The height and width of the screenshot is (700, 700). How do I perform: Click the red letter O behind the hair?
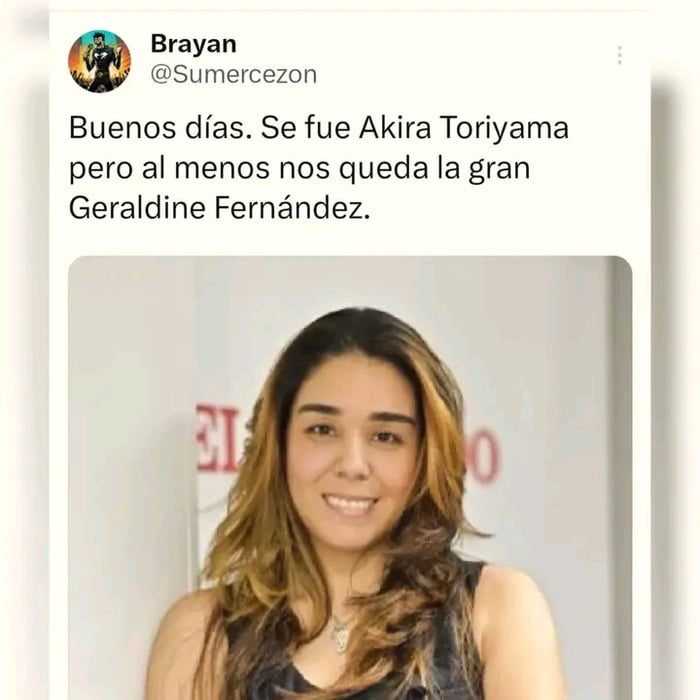click(x=484, y=456)
